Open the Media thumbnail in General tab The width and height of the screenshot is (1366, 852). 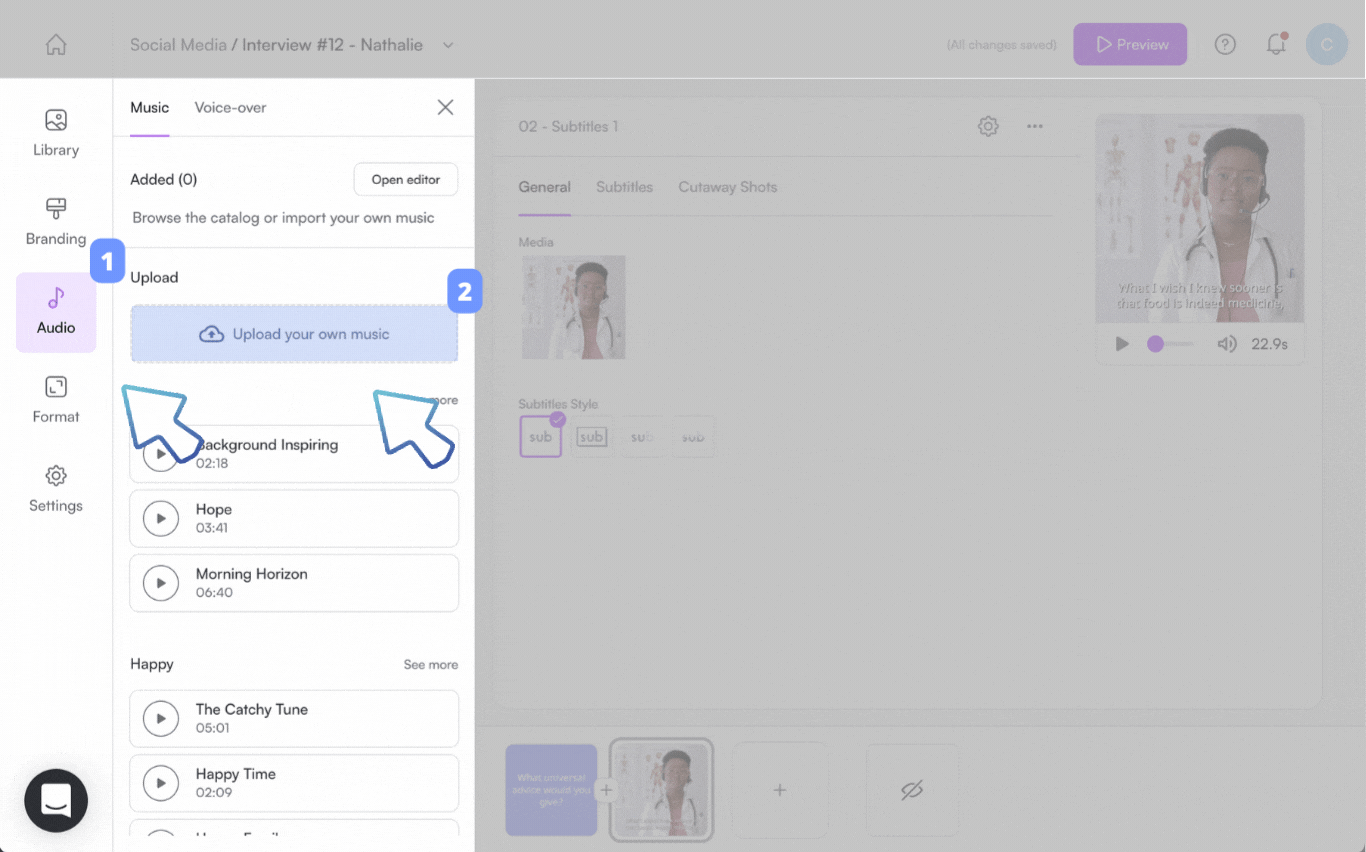tap(574, 307)
